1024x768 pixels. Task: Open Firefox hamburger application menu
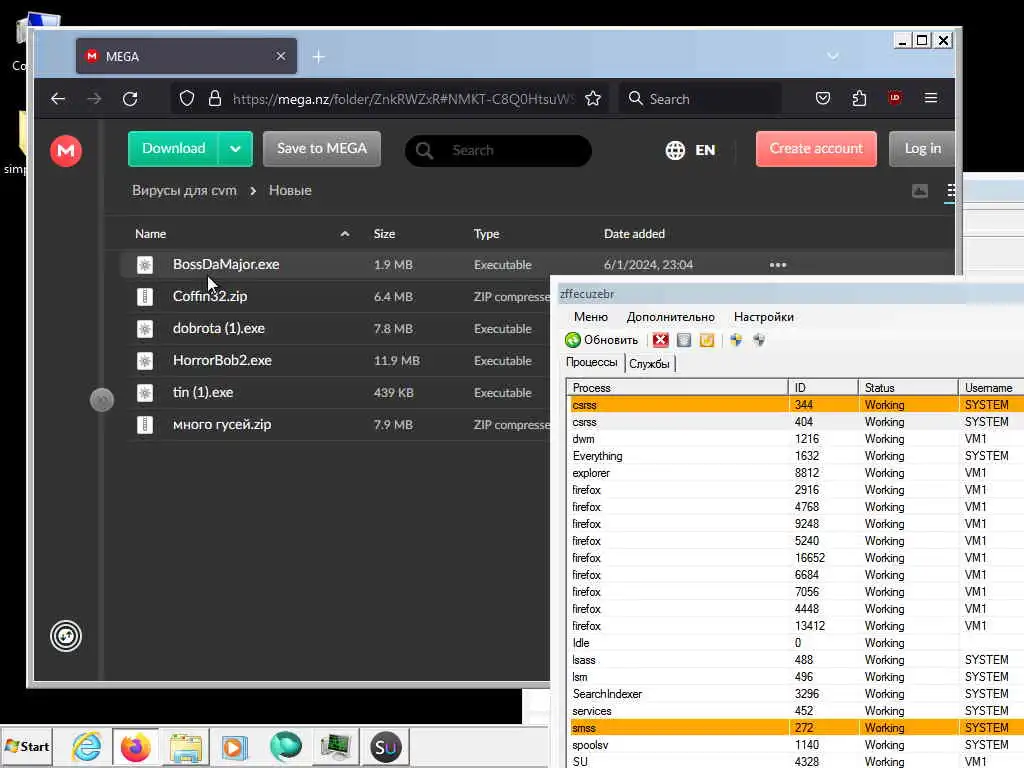pyautogui.click(x=931, y=98)
